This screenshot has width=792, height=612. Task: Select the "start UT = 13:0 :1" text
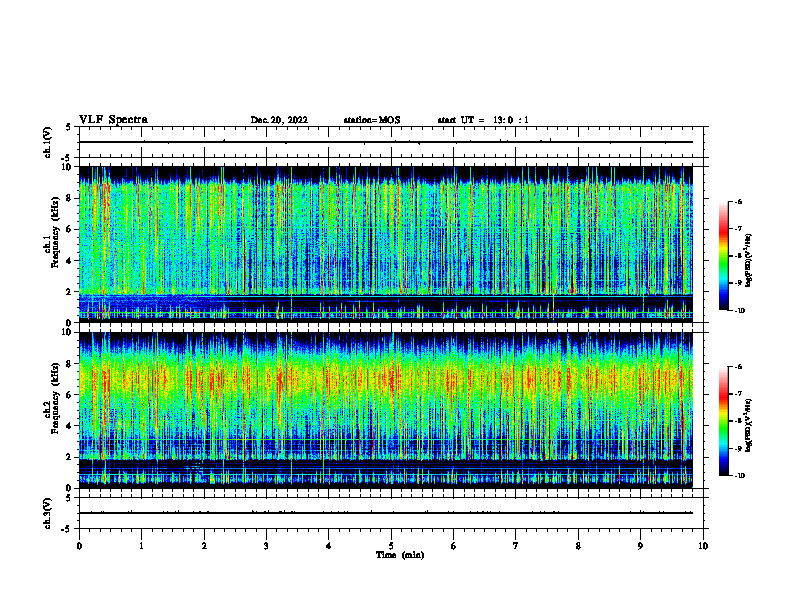(483, 120)
